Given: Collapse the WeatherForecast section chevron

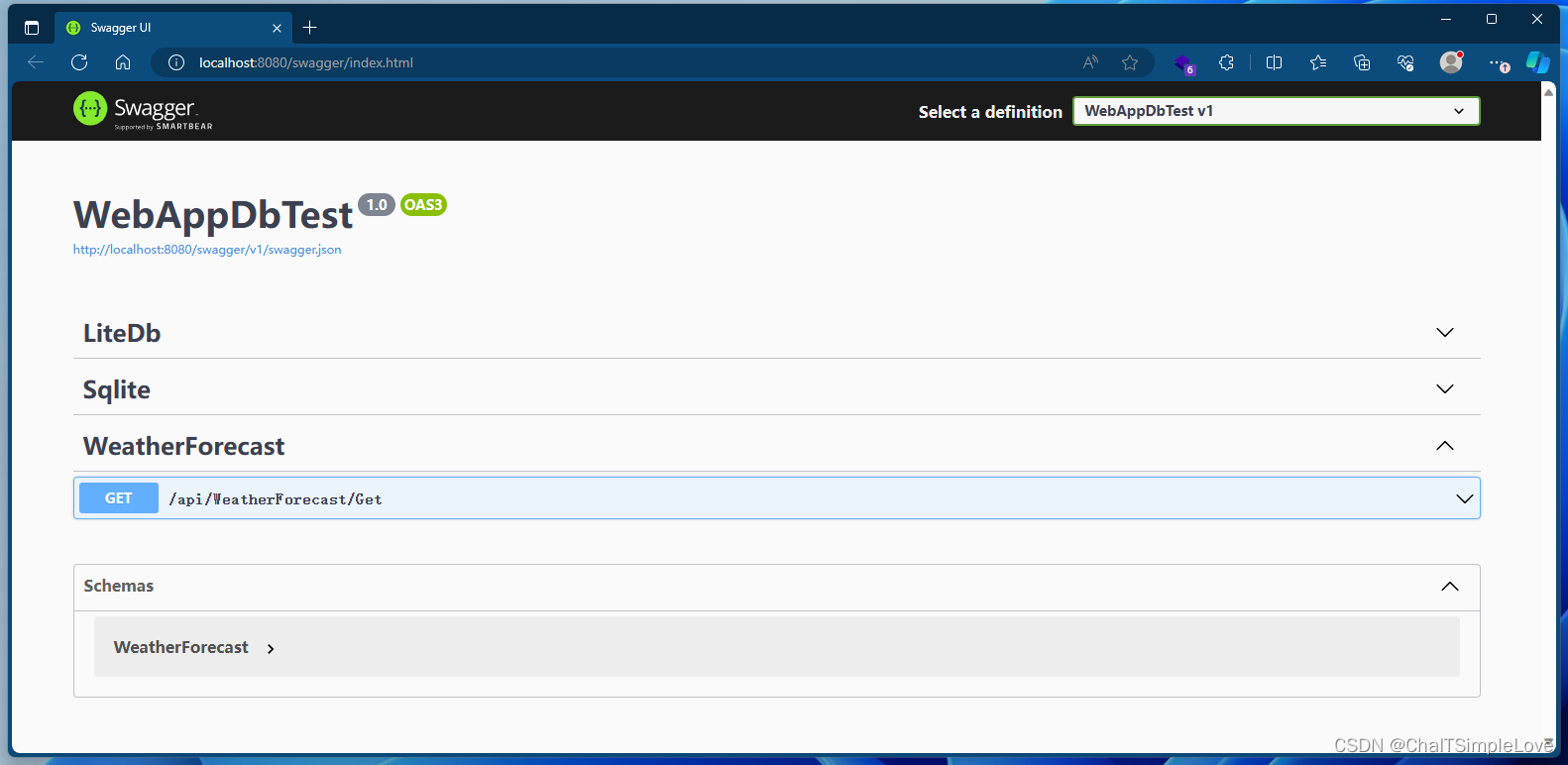Looking at the screenshot, I should point(1445,445).
